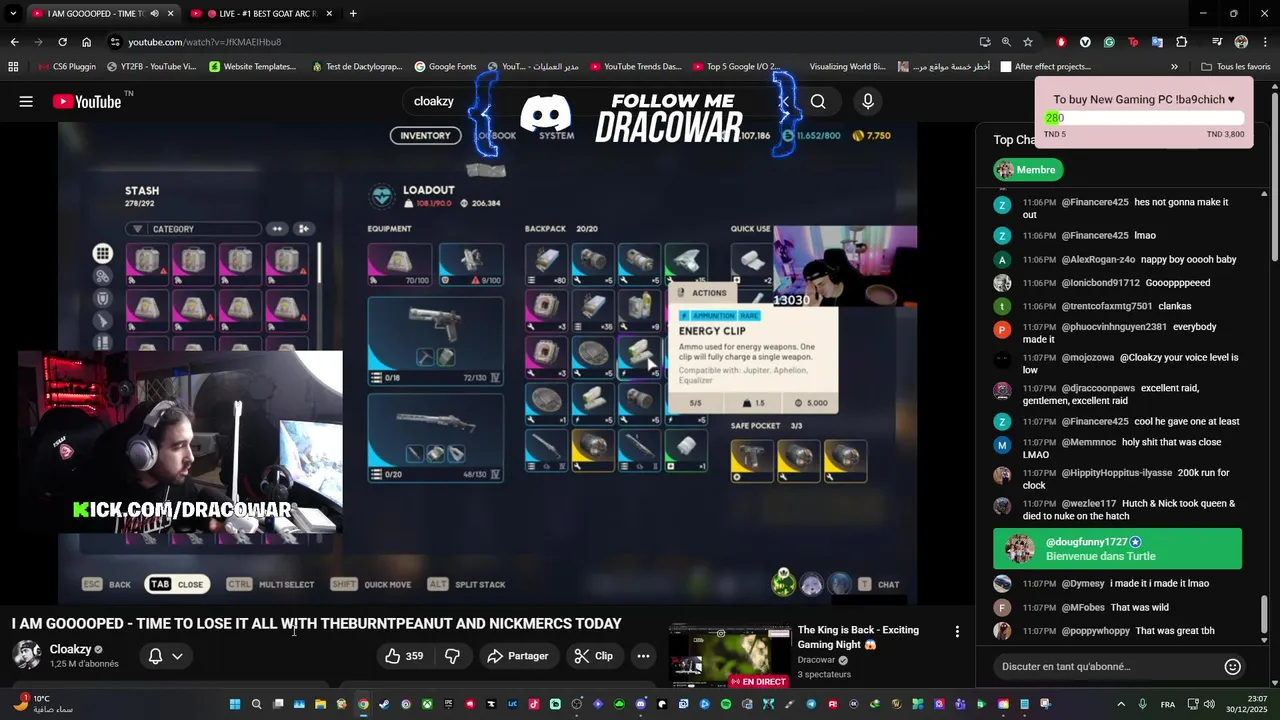Image resolution: width=1280 pixels, height=720 pixels.
Task: Dislike the Cloakzy video
Action: point(452,656)
